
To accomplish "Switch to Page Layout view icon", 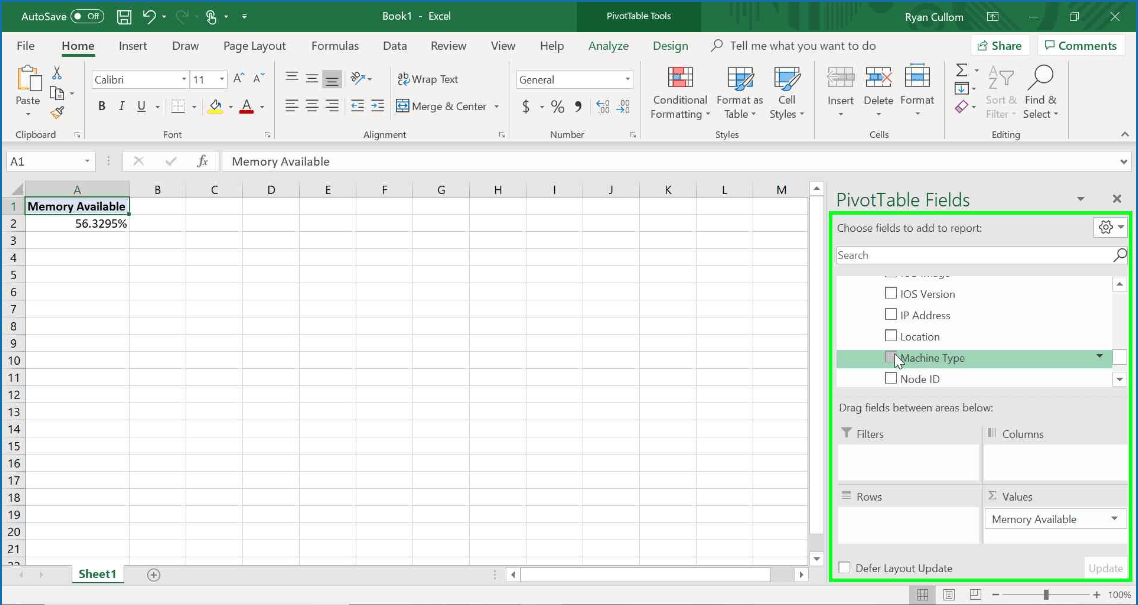I will [949, 595].
